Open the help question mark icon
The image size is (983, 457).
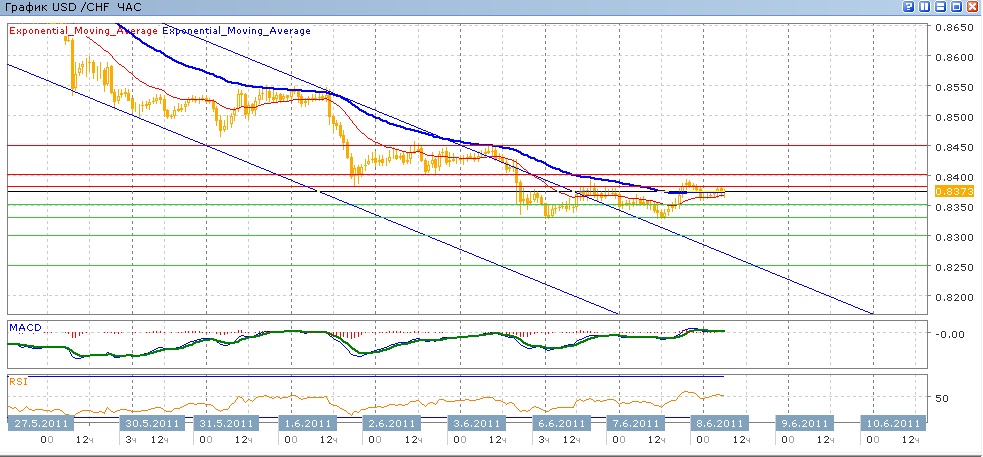click(x=909, y=7)
